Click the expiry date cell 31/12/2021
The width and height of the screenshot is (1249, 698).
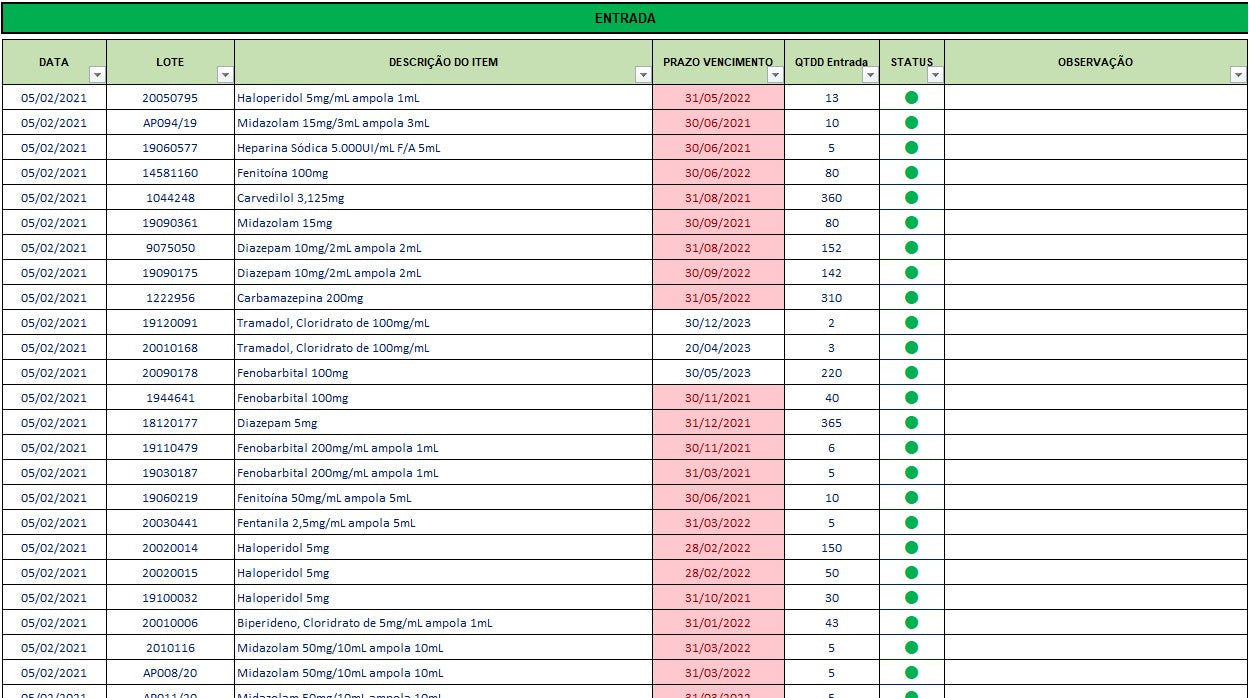tap(717, 423)
